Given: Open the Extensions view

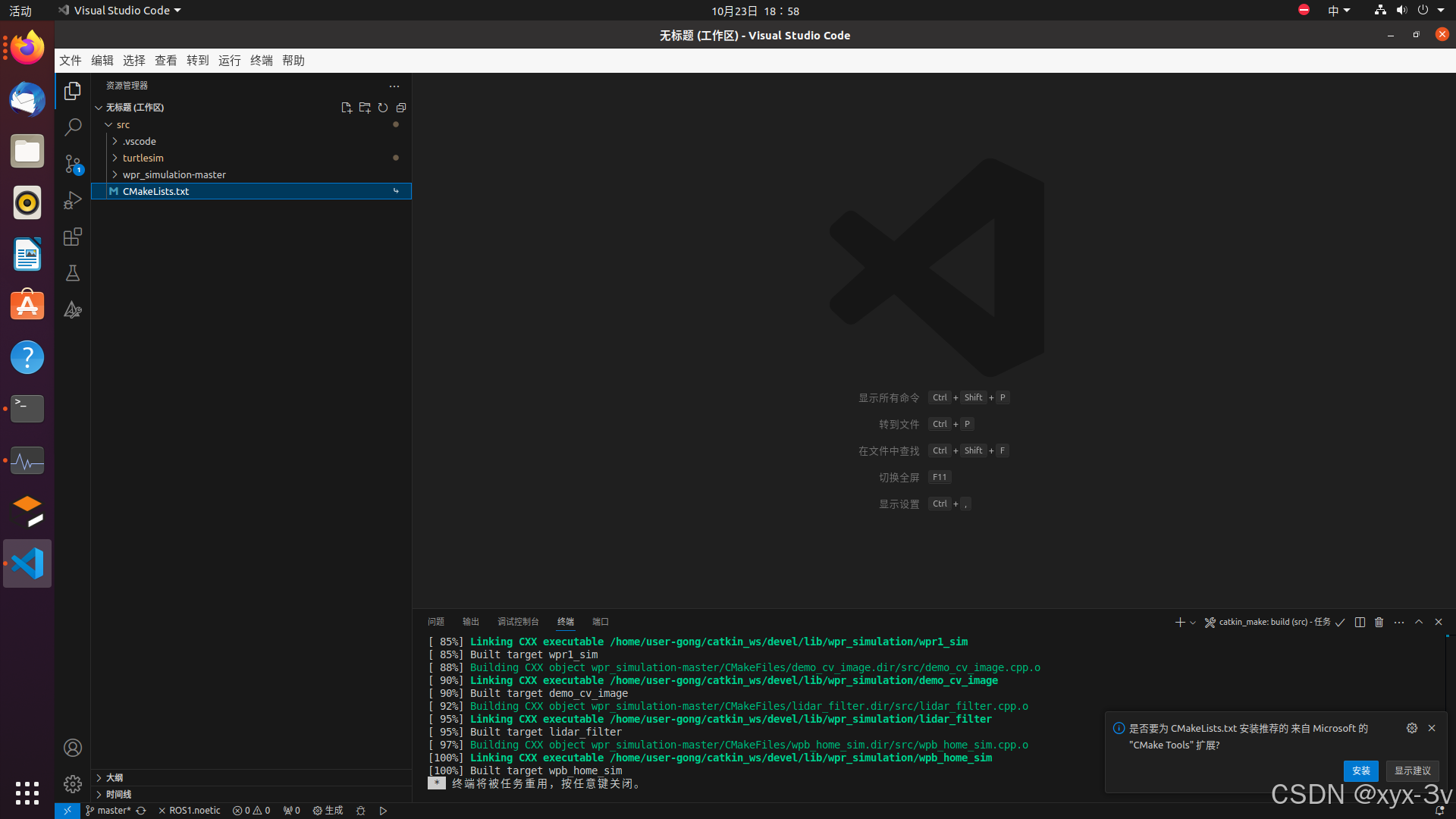Looking at the screenshot, I should [x=73, y=237].
